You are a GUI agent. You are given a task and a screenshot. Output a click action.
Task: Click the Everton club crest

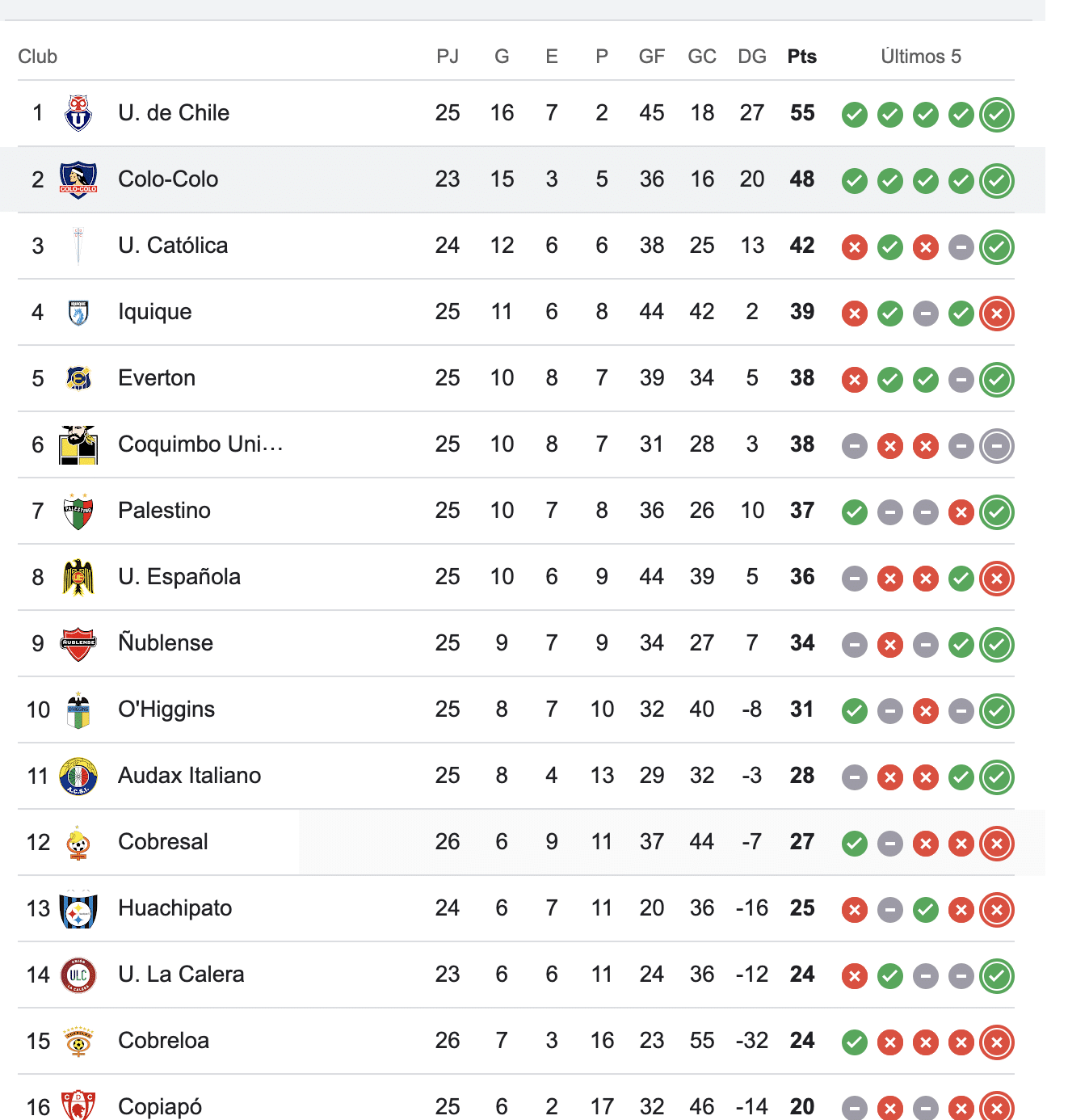(x=78, y=378)
